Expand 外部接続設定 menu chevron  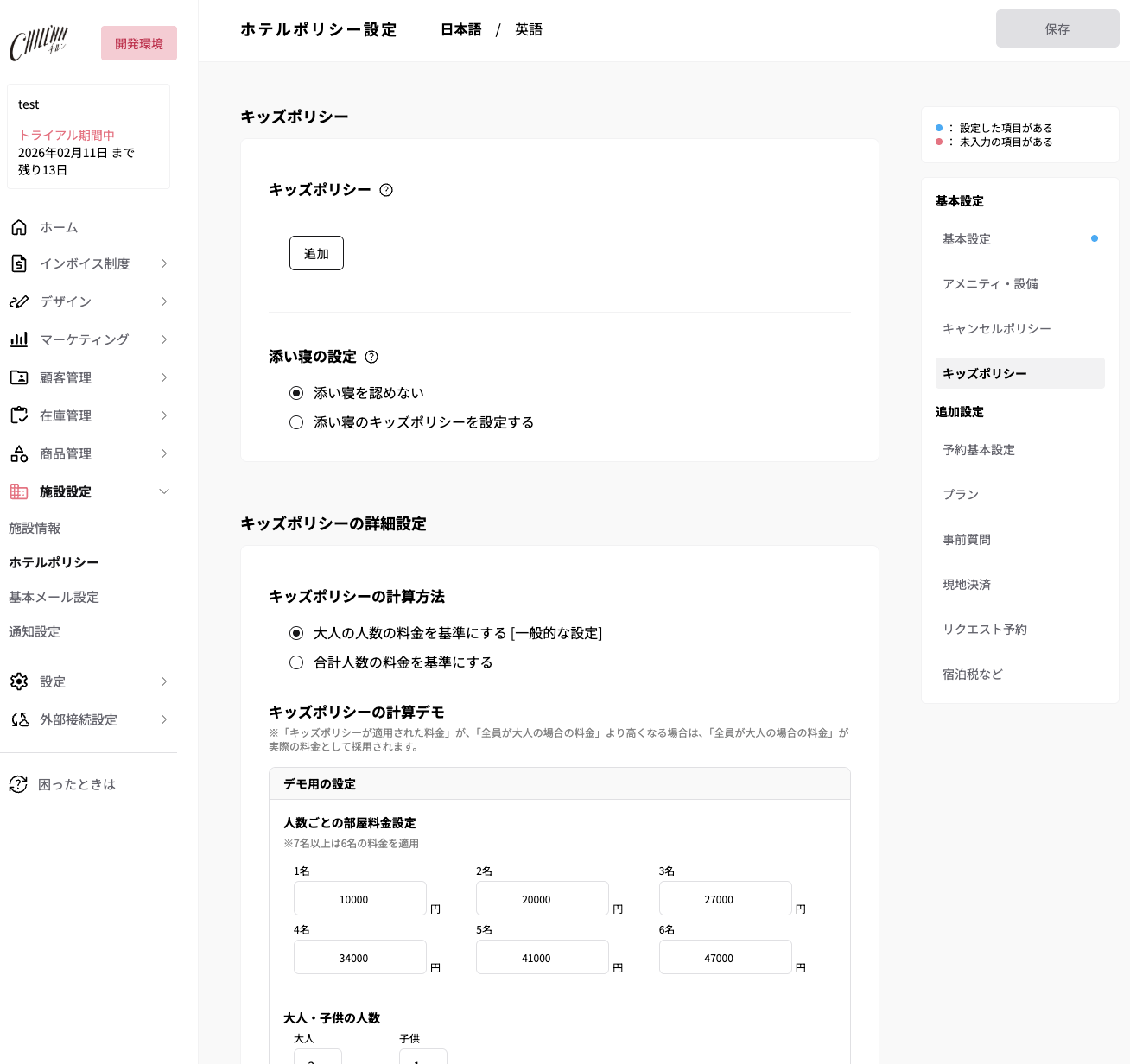pos(164,719)
